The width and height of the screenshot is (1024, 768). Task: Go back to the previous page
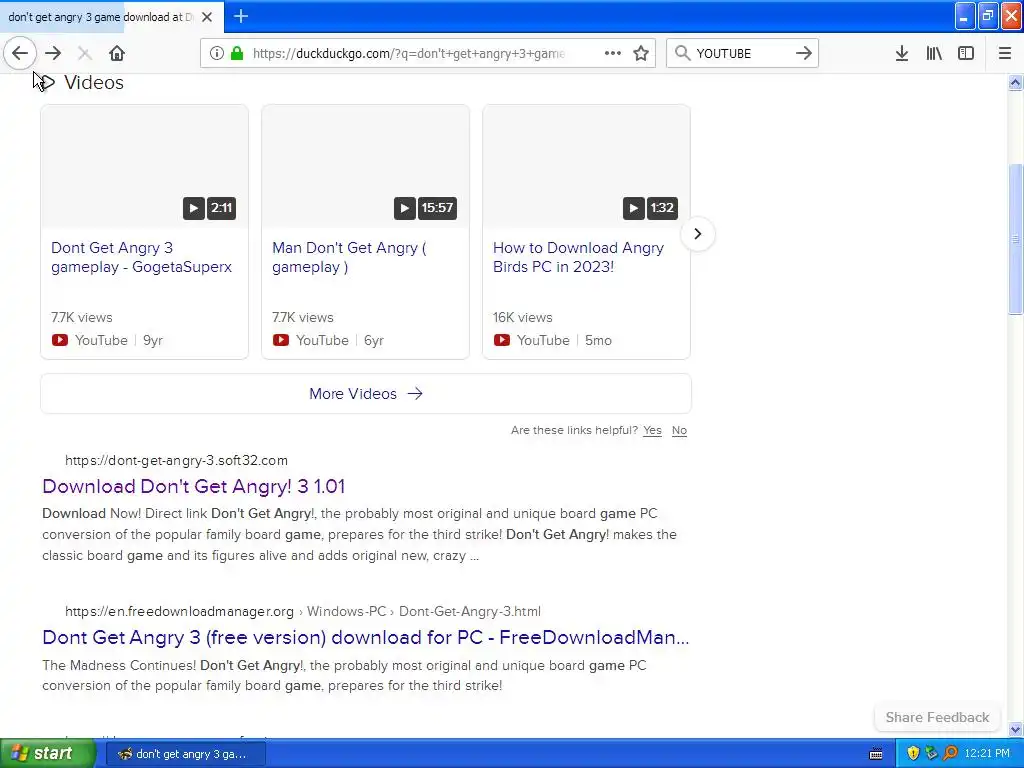pos(20,53)
